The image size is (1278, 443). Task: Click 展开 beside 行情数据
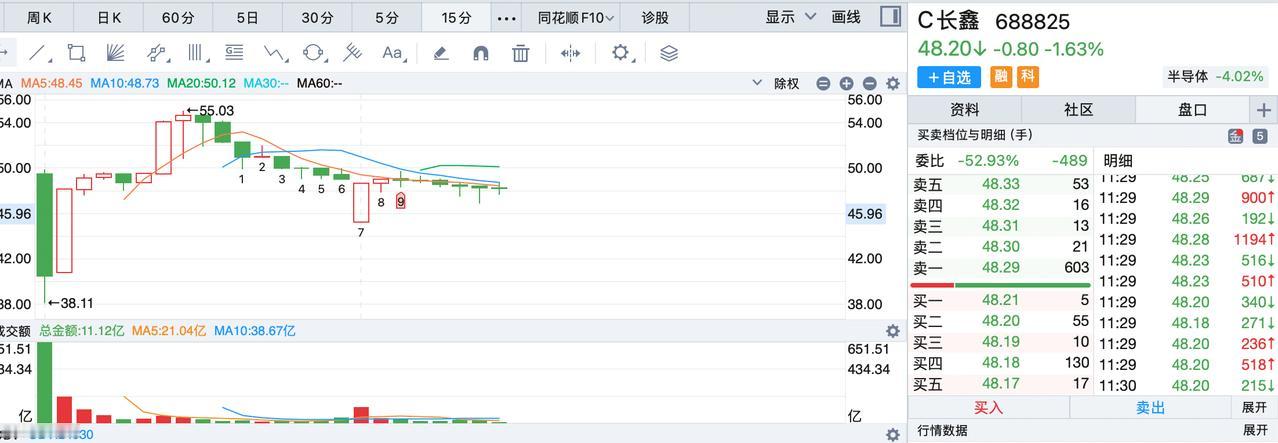tap(1254, 430)
